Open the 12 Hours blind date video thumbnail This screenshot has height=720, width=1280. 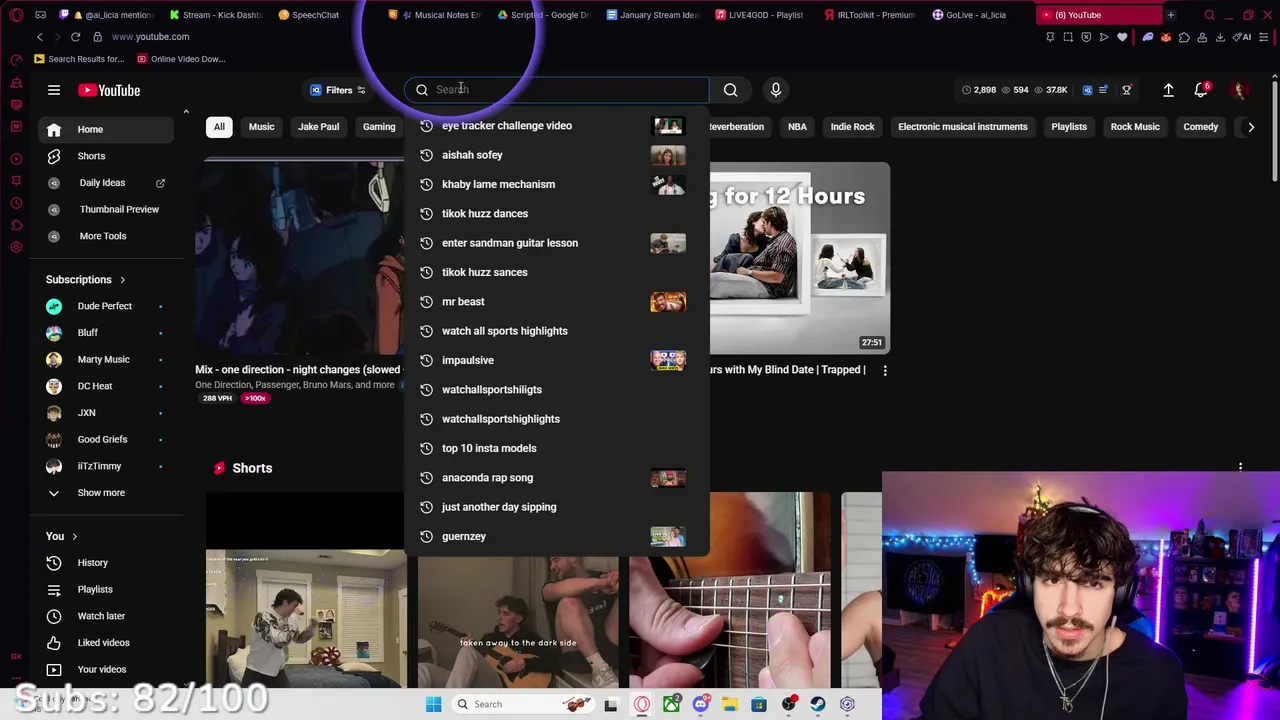click(x=799, y=258)
